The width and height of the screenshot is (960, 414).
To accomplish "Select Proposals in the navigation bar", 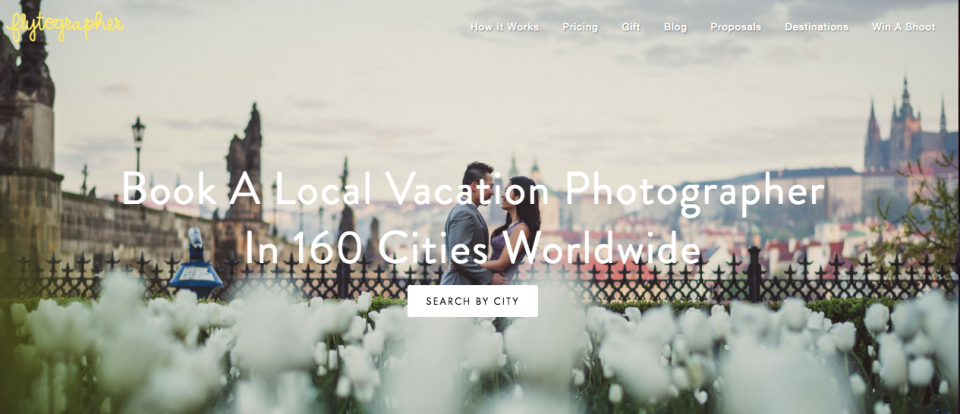I will click(735, 27).
